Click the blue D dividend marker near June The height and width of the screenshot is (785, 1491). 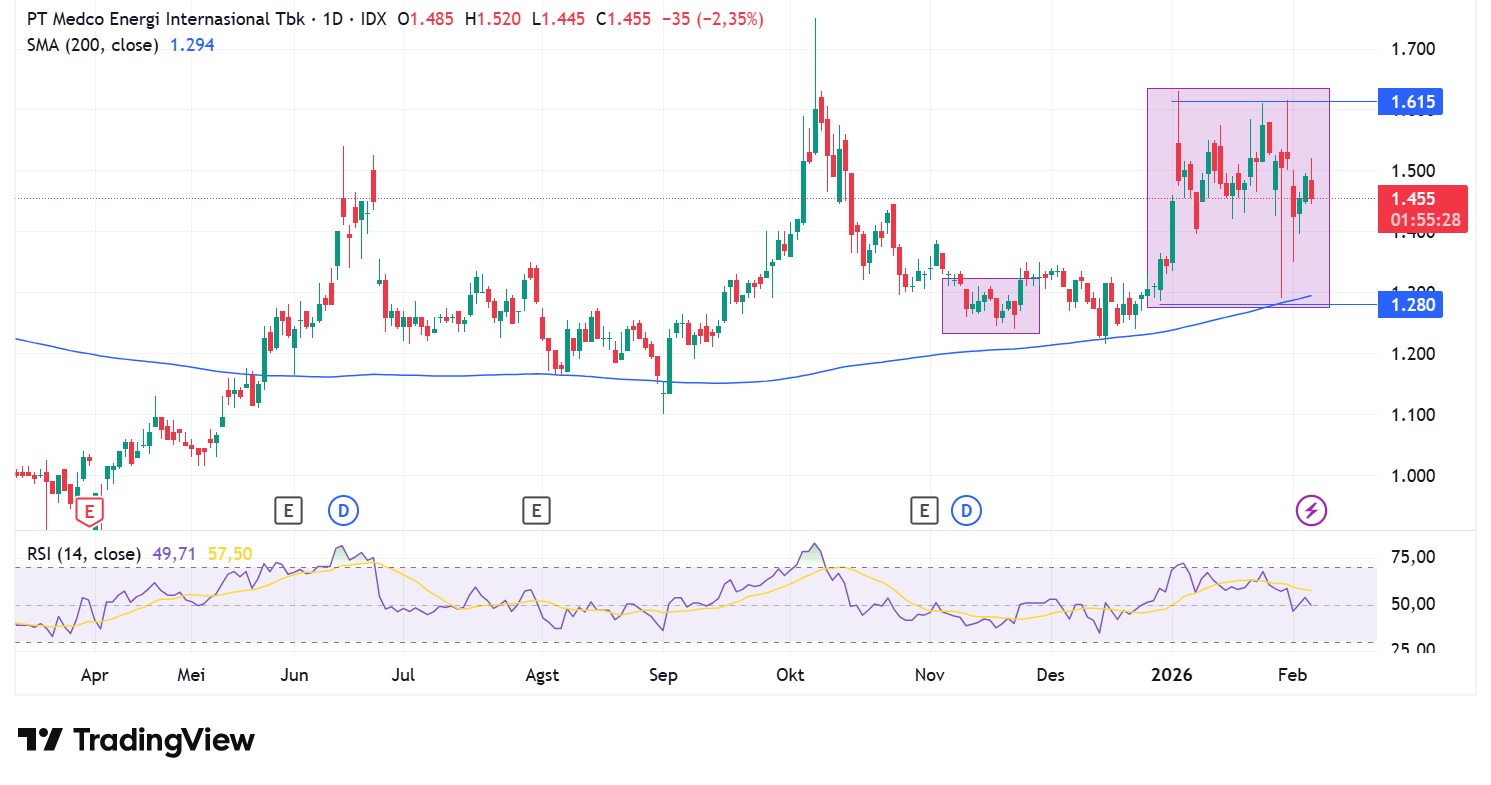(x=343, y=511)
